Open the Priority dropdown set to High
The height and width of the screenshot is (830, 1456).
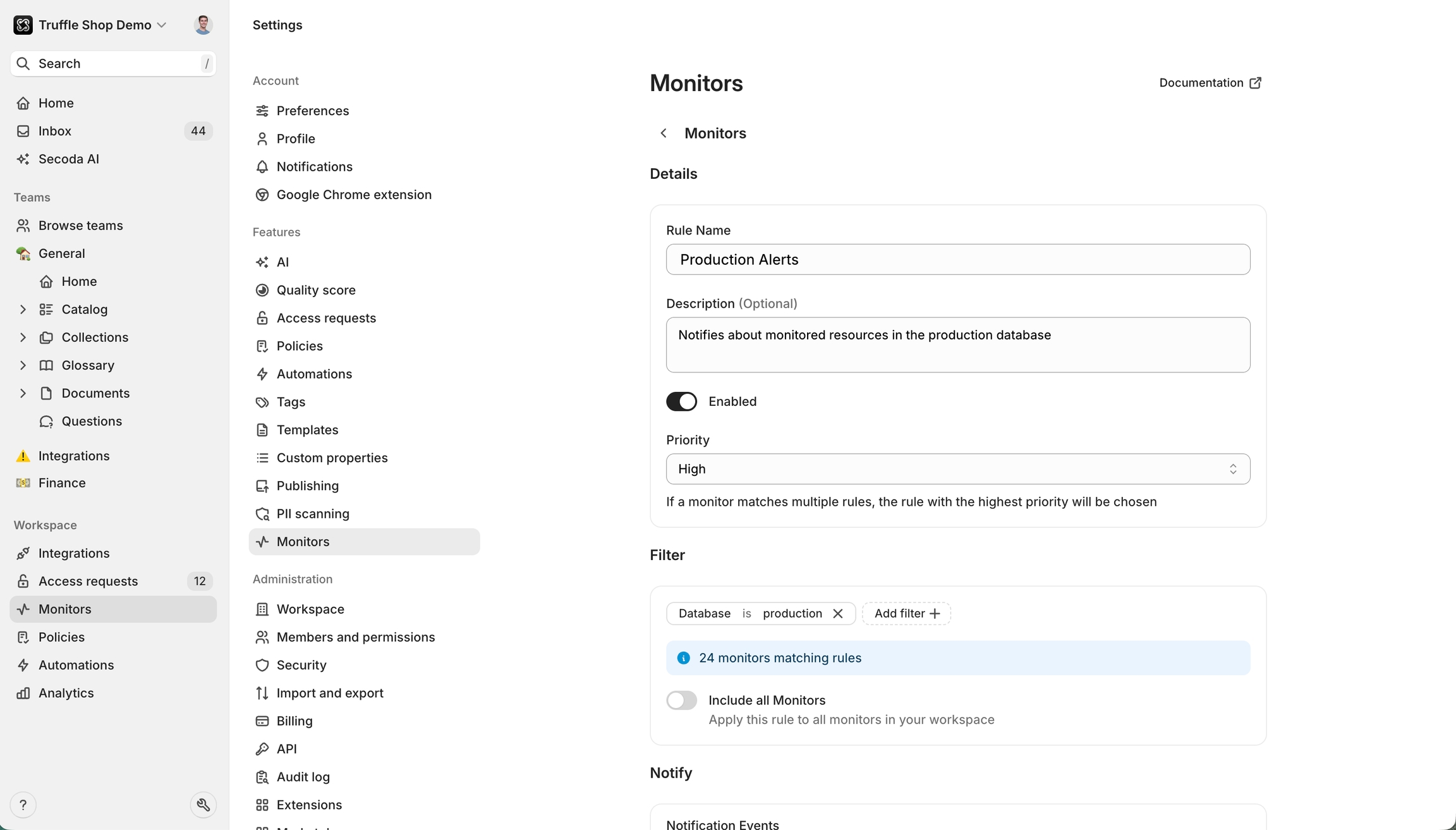coord(957,469)
